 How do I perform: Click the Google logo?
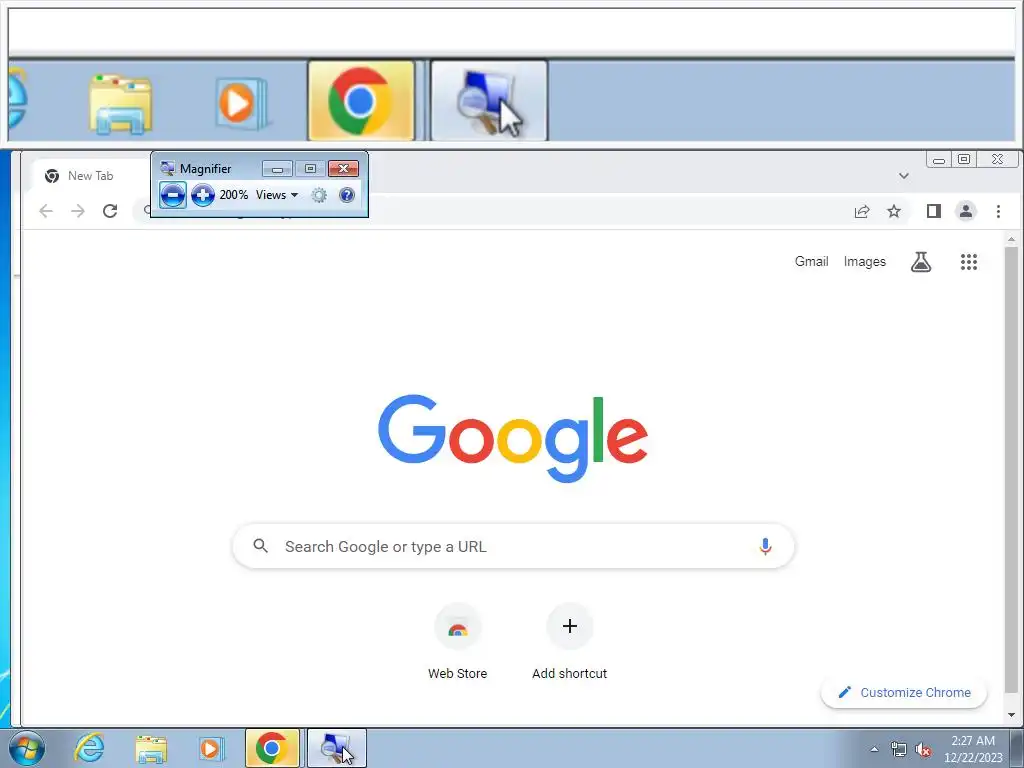pos(513,438)
